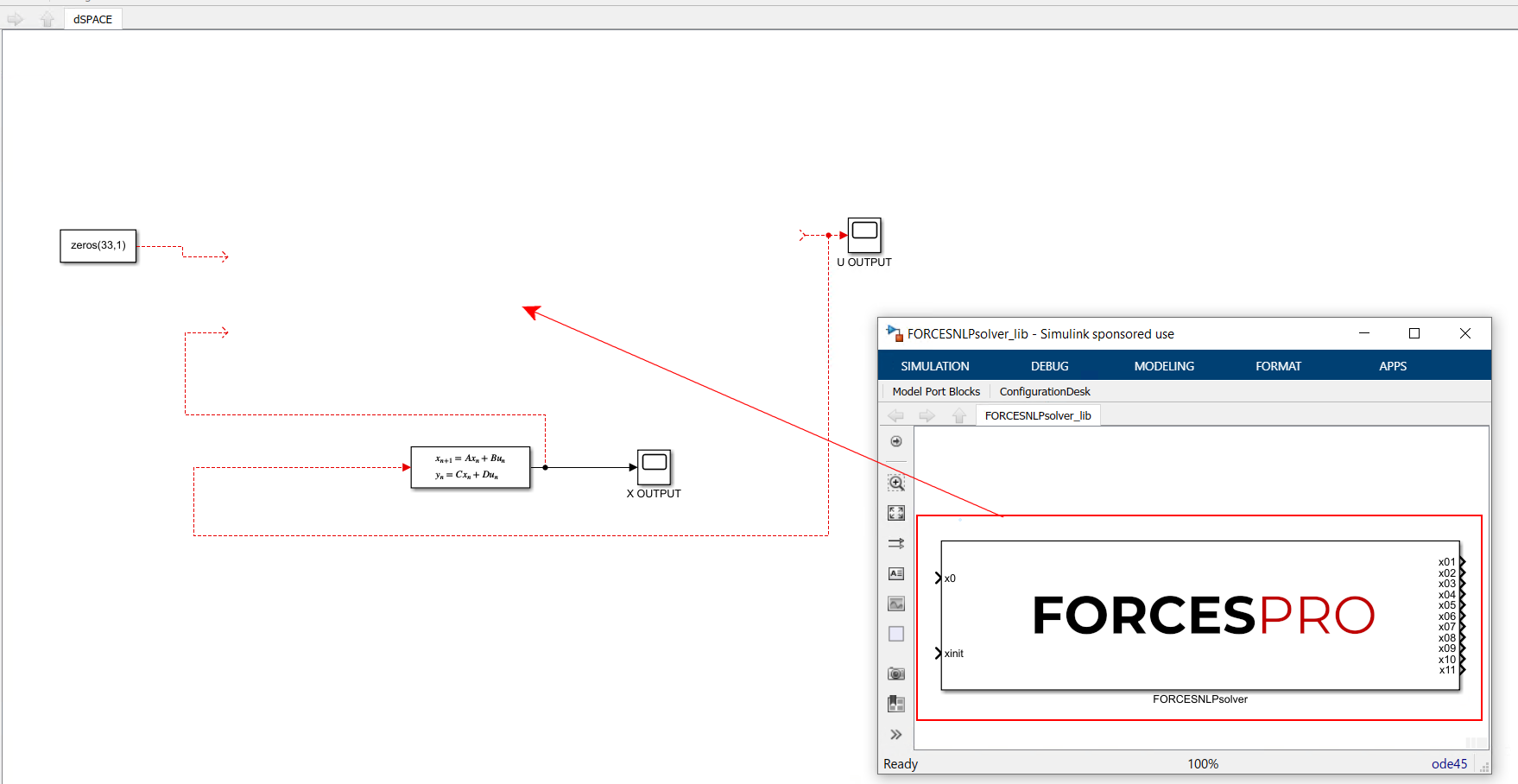Select the Fit to View icon
Screen dimensions: 1518x784
pyautogui.click(x=896, y=513)
